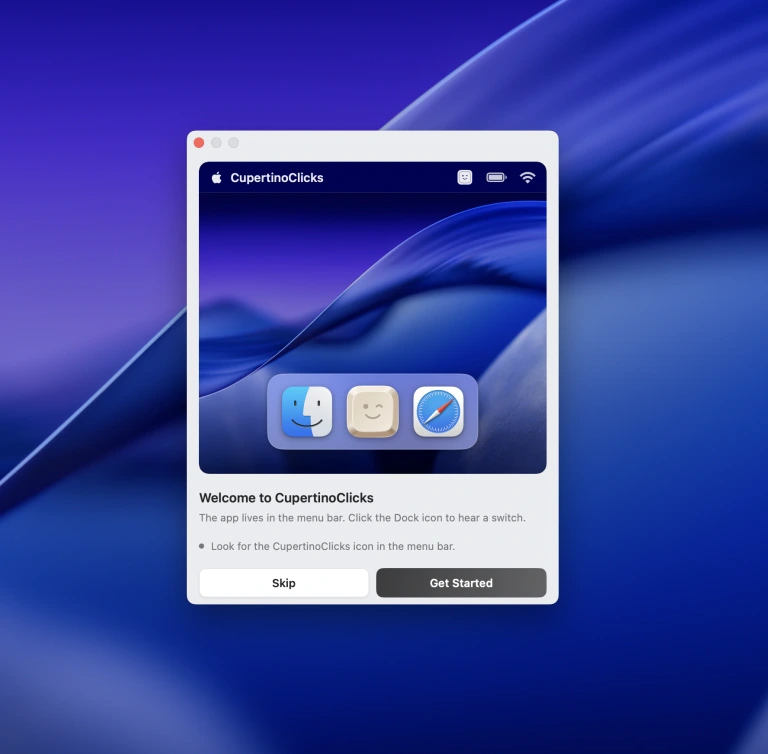Click the 'Welcome to CupertinoClicks' heading
This screenshot has height=754, width=768.
click(x=286, y=498)
